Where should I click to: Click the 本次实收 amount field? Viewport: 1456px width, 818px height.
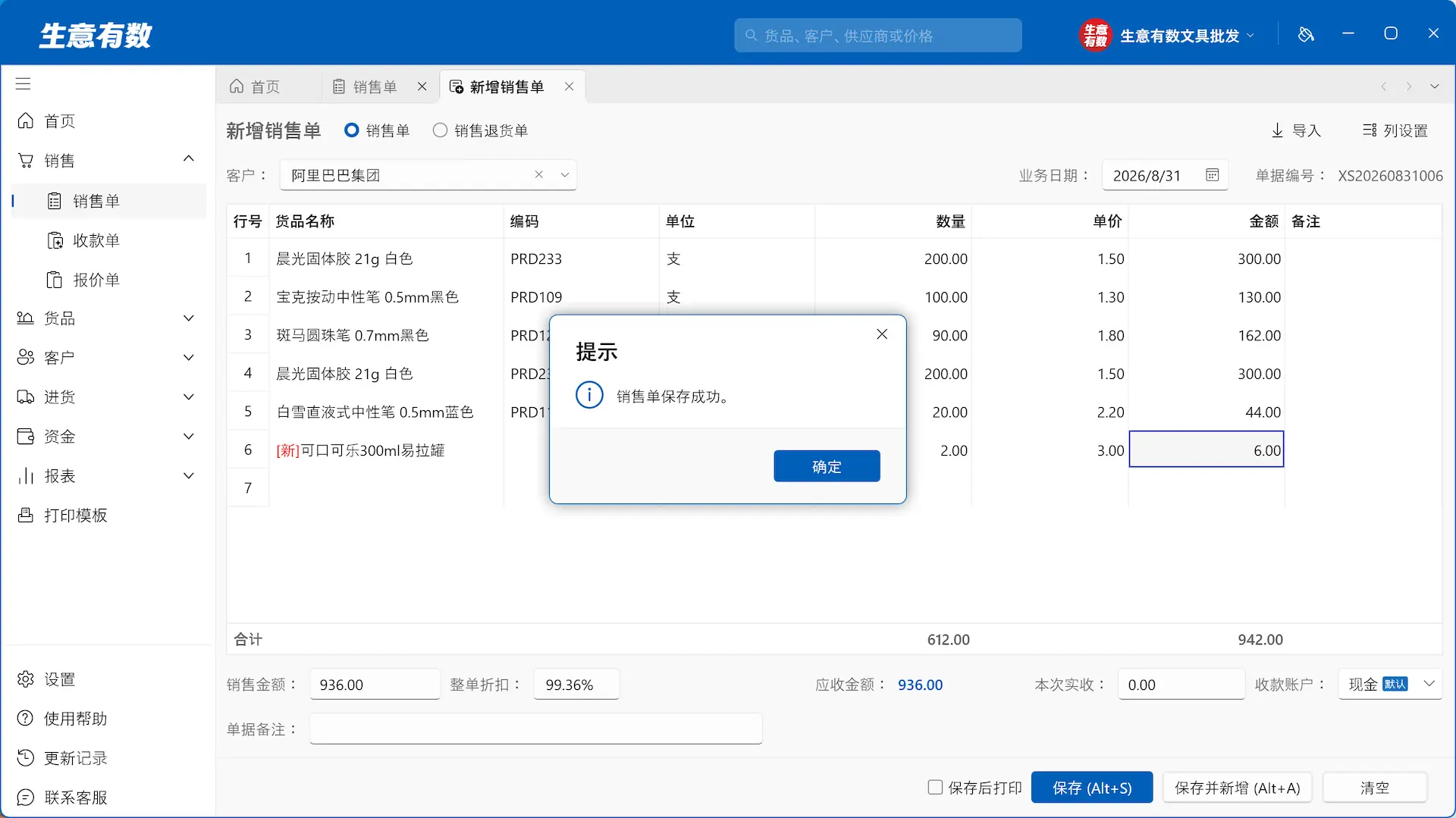pyautogui.click(x=1181, y=684)
